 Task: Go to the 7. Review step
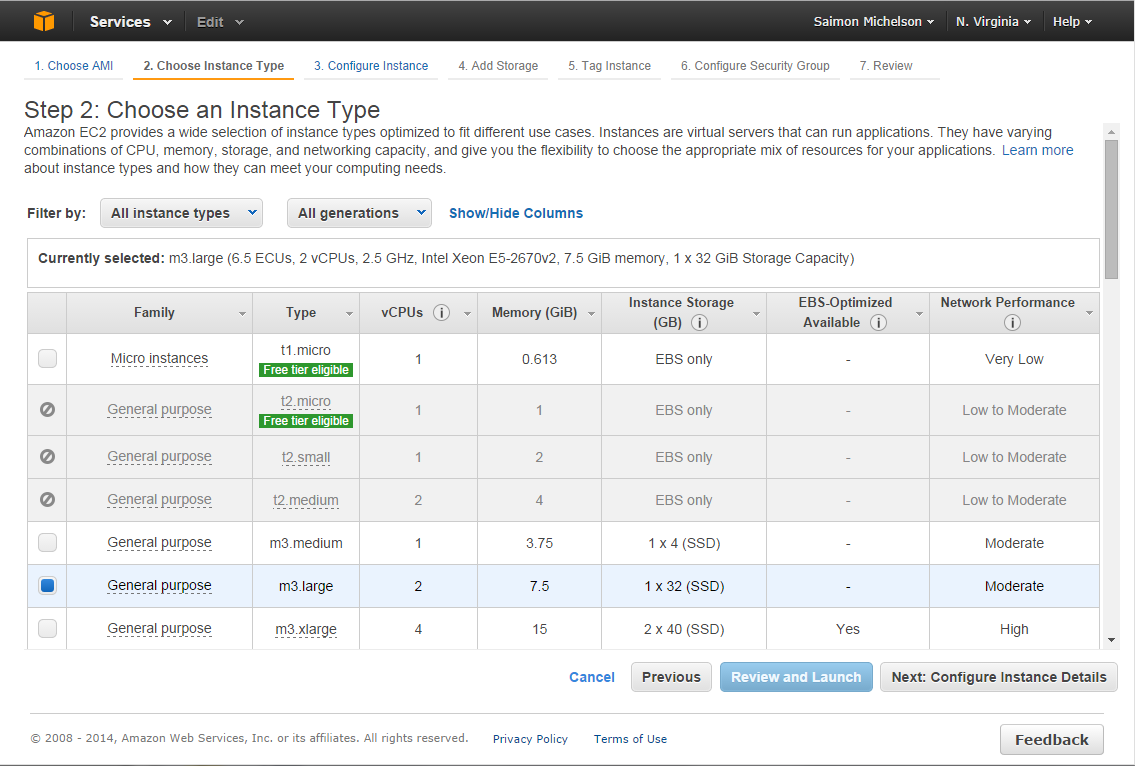[x=886, y=66]
